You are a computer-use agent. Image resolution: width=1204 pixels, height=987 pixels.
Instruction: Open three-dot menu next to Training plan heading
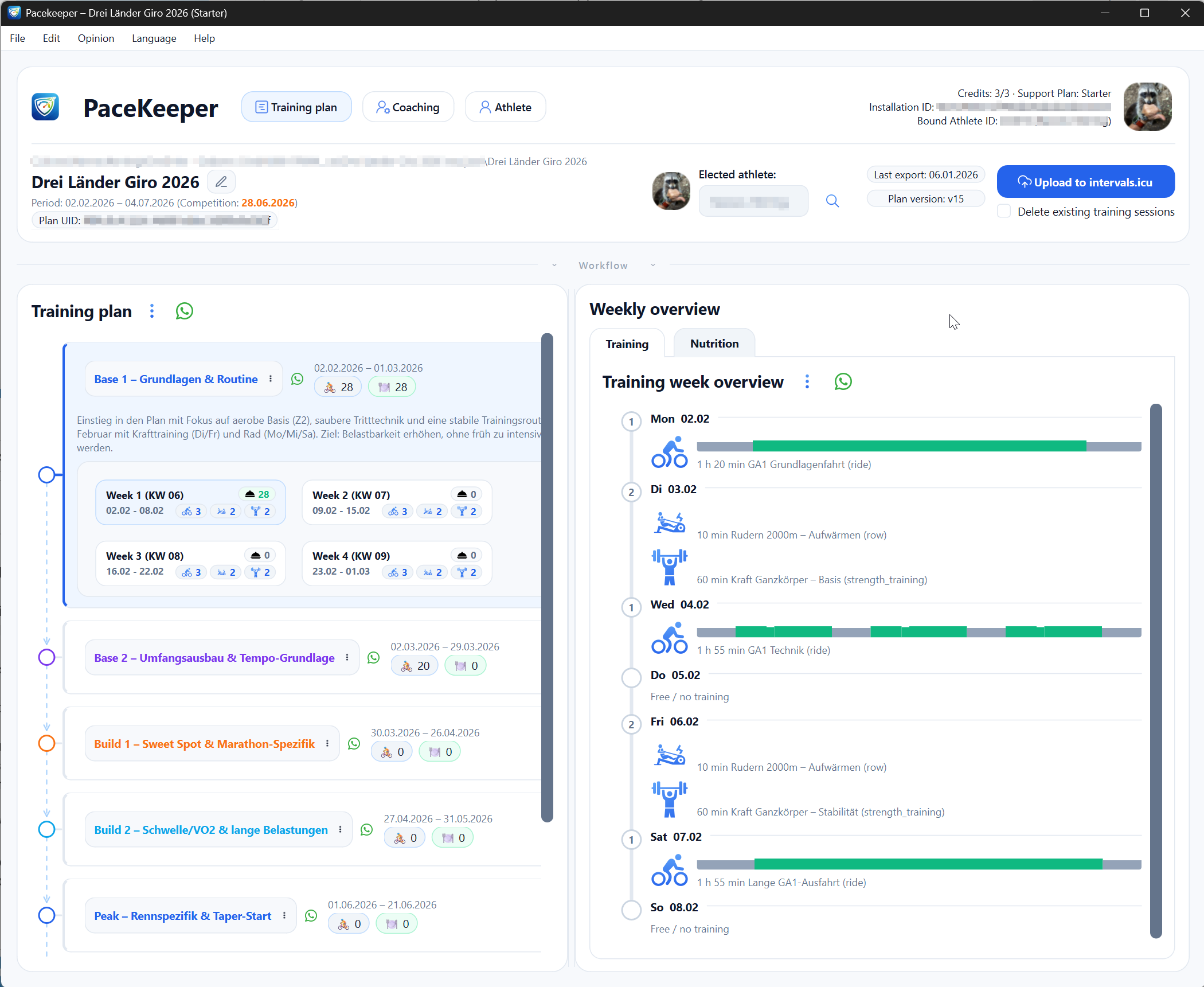point(152,311)
